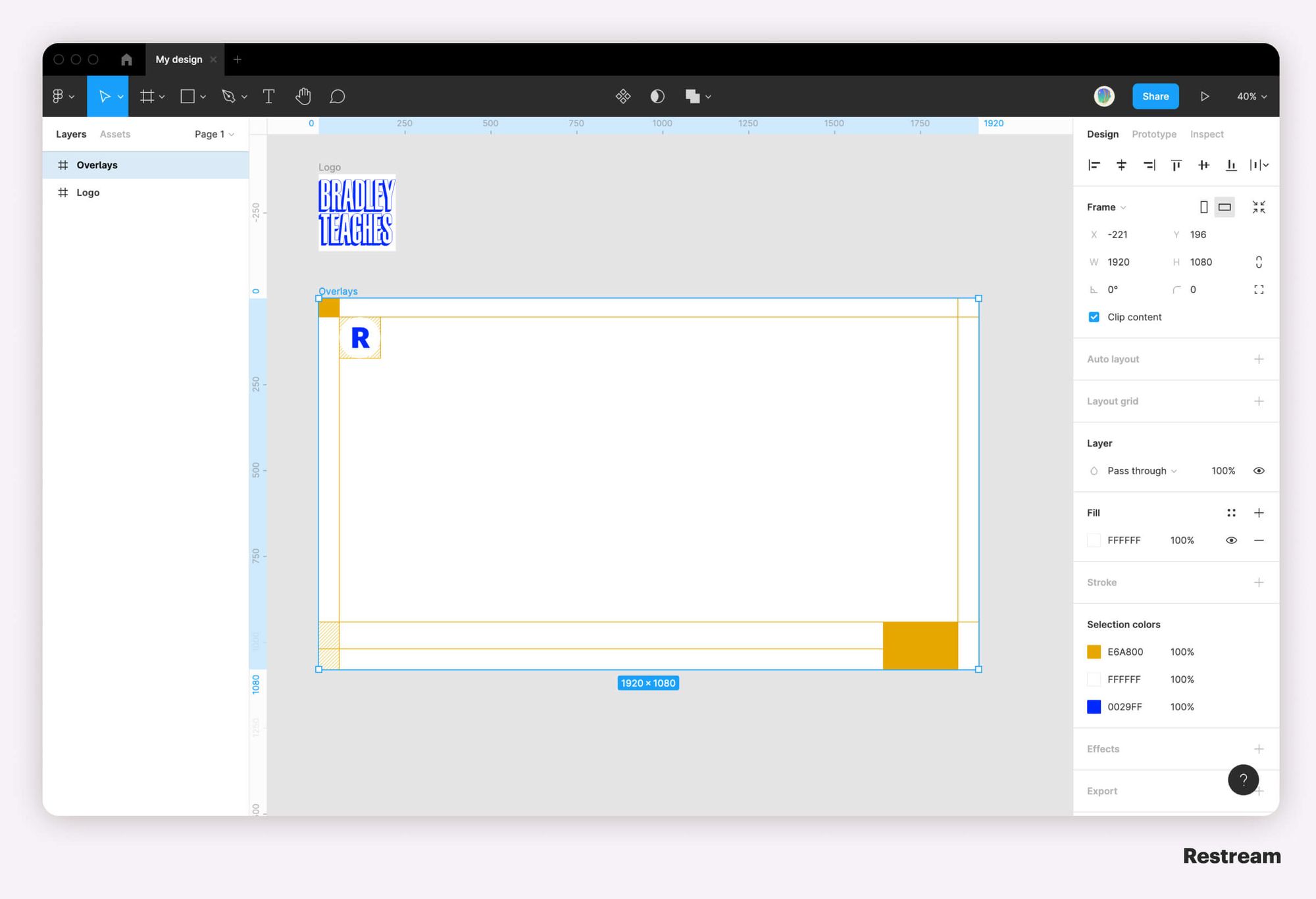Viewport: 1316px width, 899px height.
Task: Toggle component visibility icon
Action: pyautogui.click(x=1259, y=470)
